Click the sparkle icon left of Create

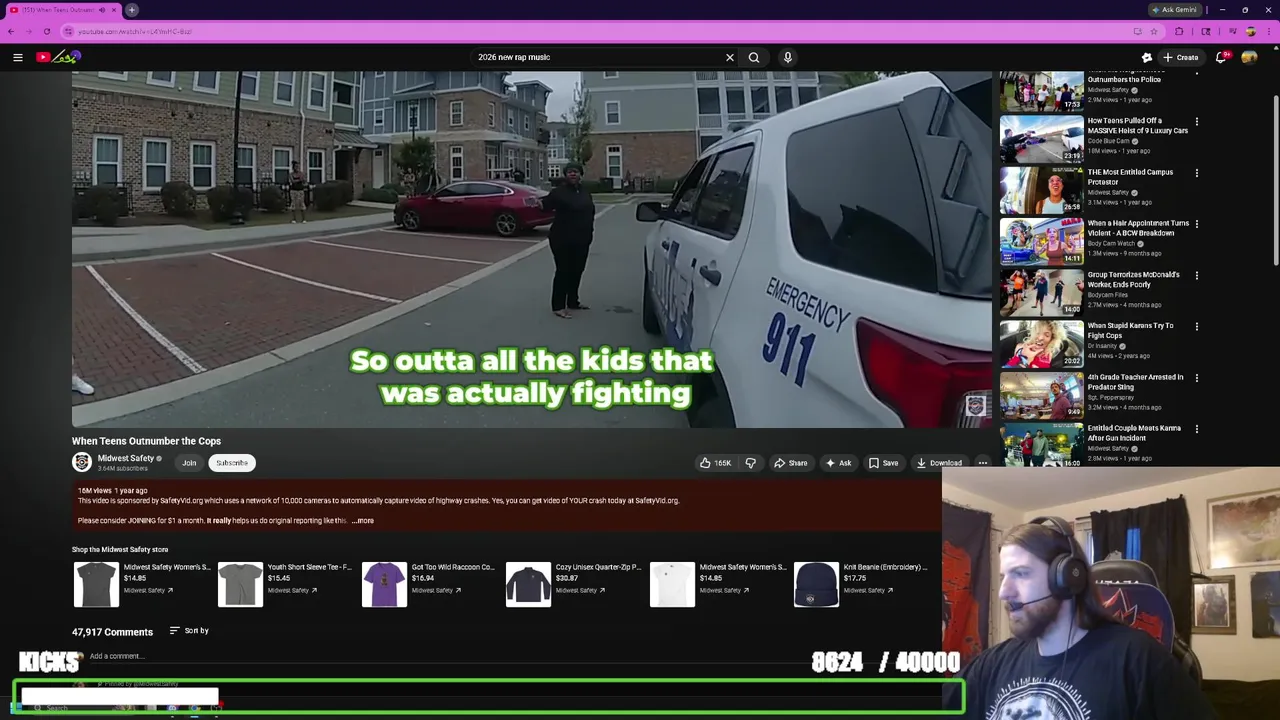coord(1147,57)
